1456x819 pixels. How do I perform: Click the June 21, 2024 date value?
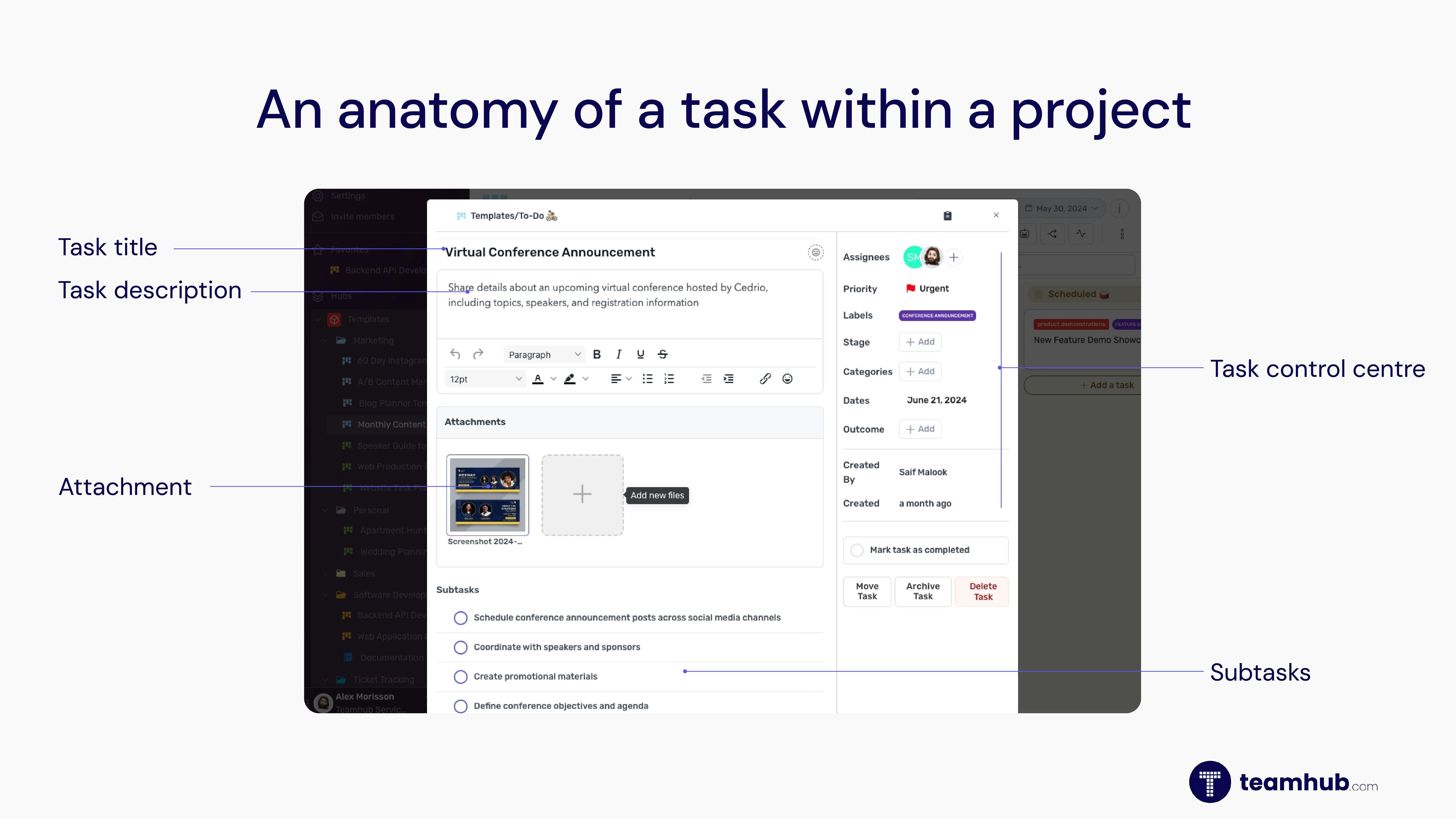point(937,400)
